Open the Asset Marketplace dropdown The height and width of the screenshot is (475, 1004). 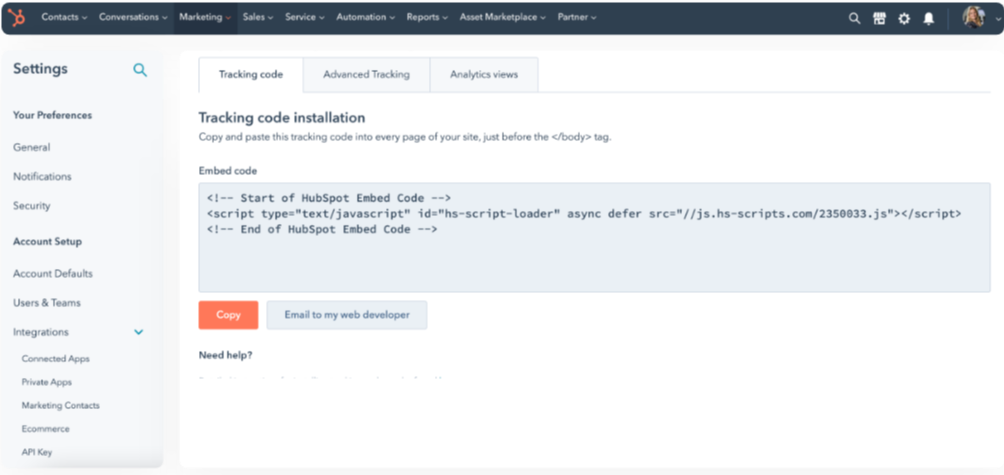coord(503,17)
